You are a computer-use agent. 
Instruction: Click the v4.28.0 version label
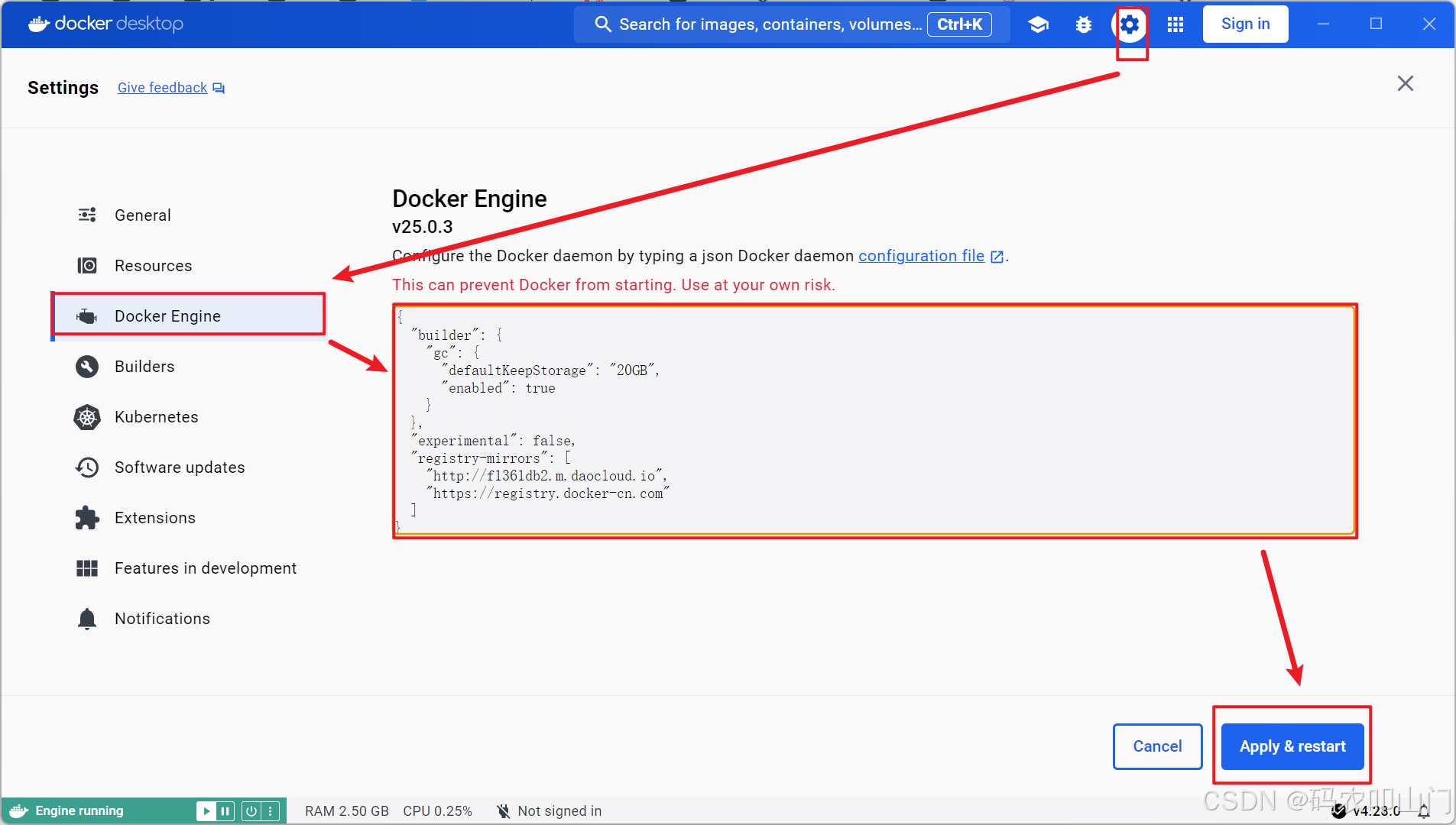[1377, 811]
